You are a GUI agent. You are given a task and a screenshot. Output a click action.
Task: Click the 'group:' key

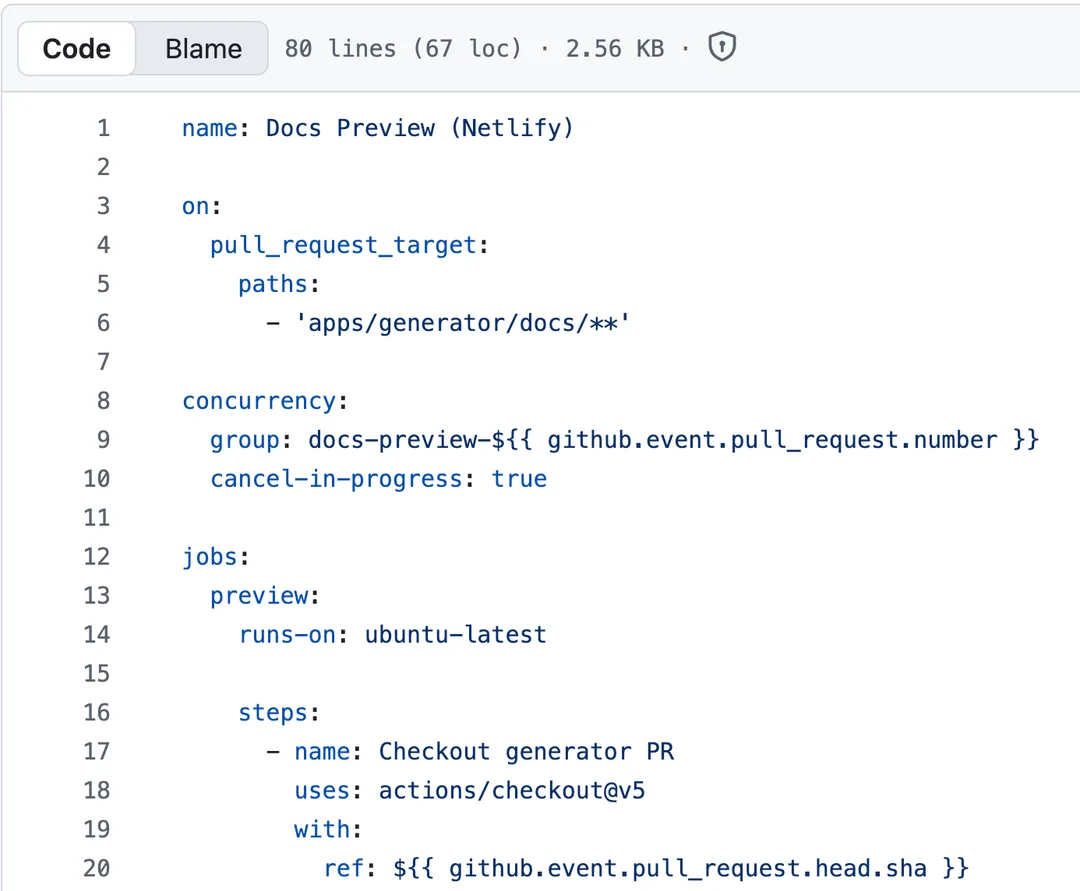pos(251,440)
